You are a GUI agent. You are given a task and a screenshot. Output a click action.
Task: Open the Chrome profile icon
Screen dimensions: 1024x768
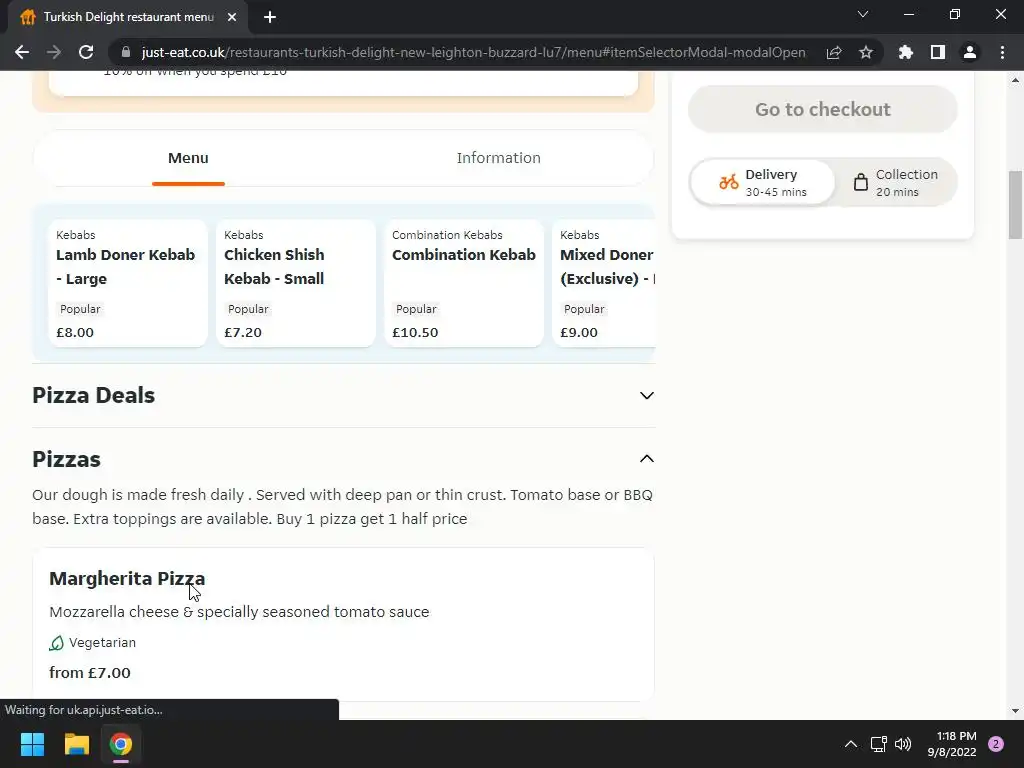(970, 52)
